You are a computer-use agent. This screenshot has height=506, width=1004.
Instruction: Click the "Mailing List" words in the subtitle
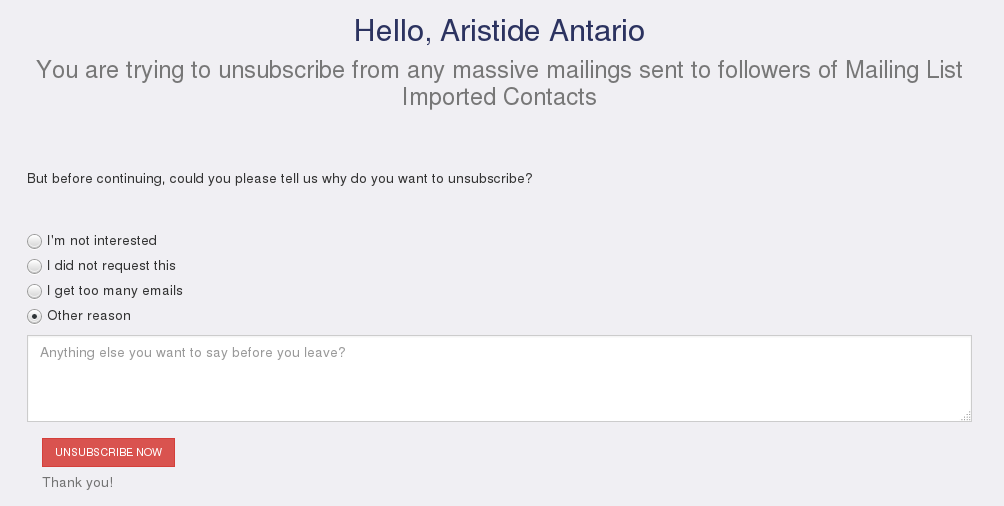(903, 70)
